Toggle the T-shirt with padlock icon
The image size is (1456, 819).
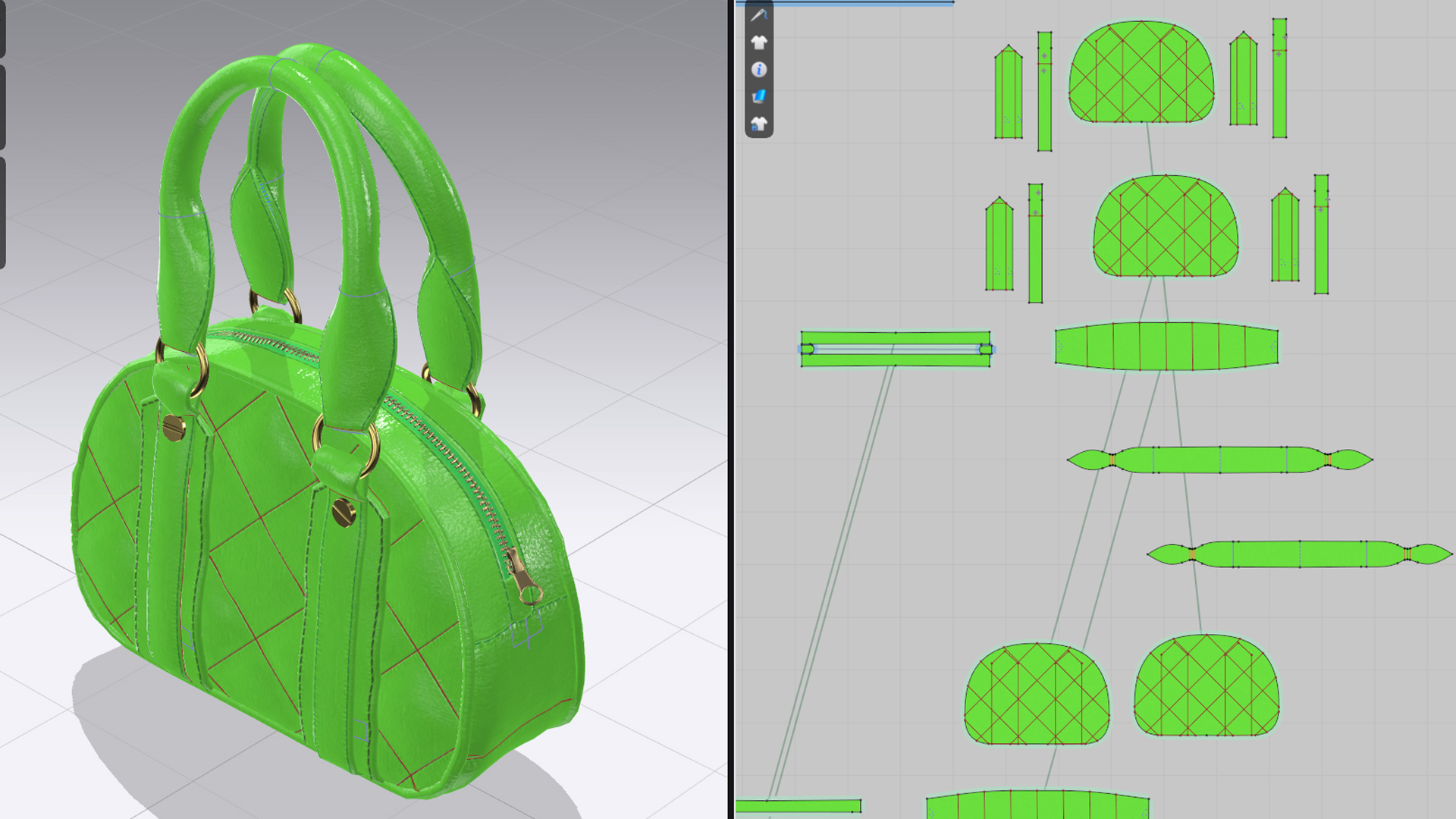(x=759, y=124)
